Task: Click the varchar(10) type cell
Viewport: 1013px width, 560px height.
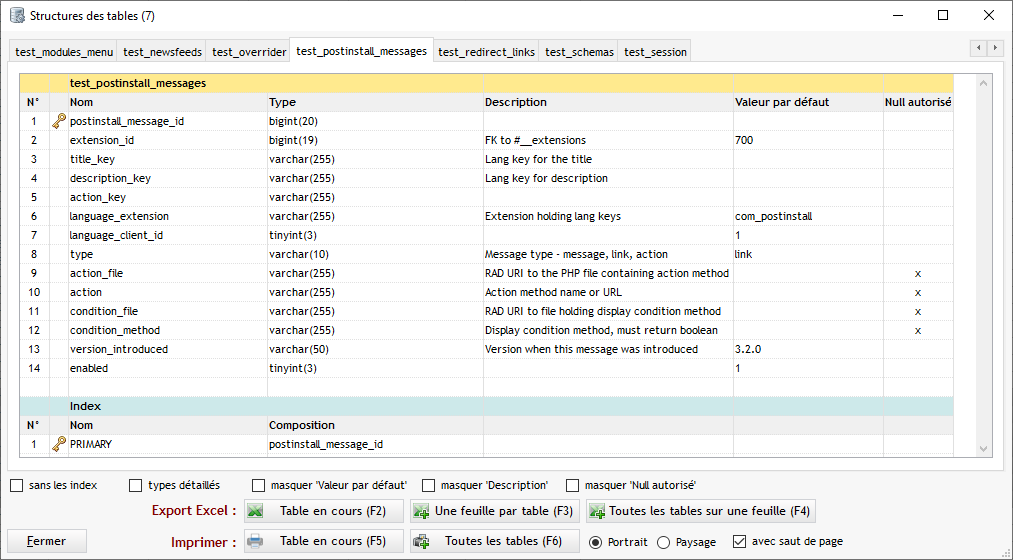Action: coord(375,254)
